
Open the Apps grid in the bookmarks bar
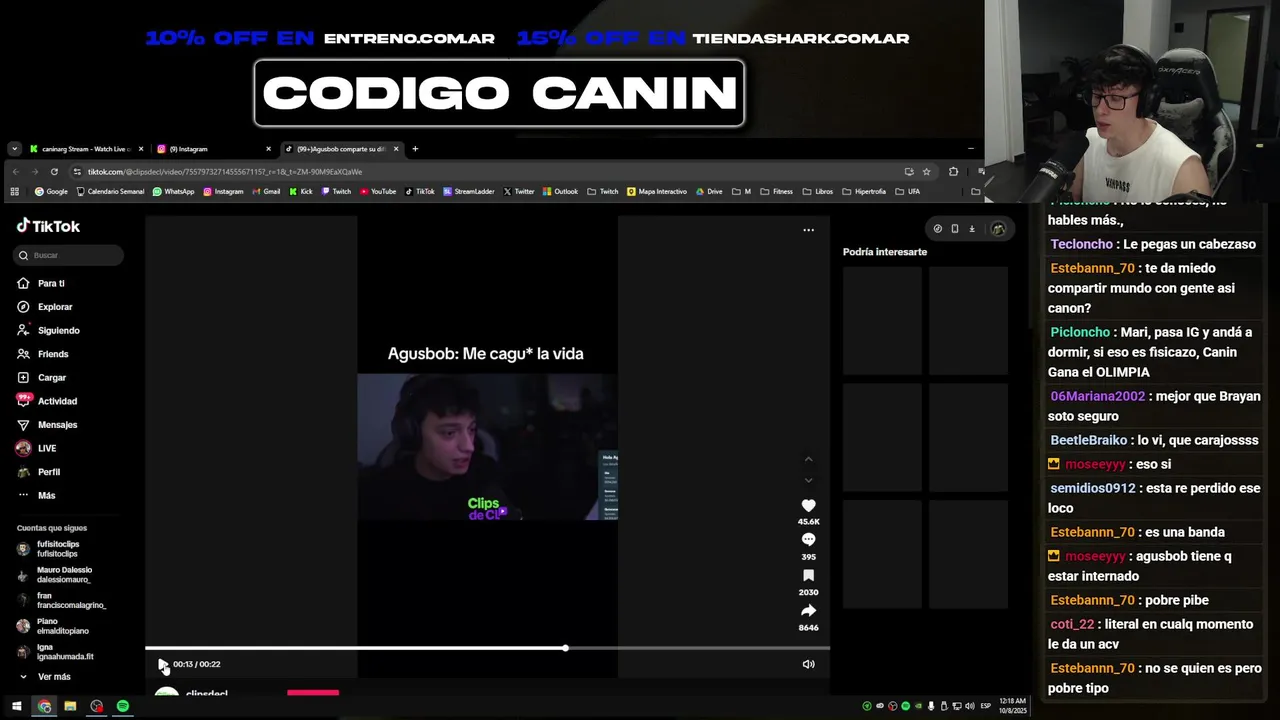pyautogui.click(x=15, y=191)
